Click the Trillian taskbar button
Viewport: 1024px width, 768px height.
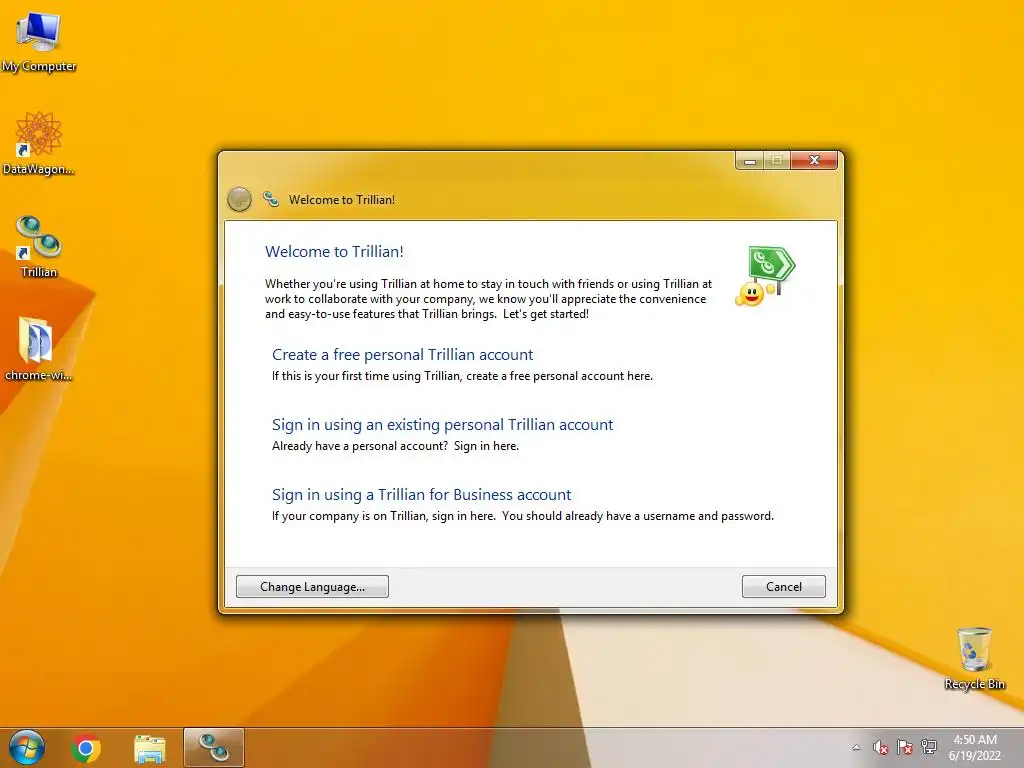click(x=214, y=748)
